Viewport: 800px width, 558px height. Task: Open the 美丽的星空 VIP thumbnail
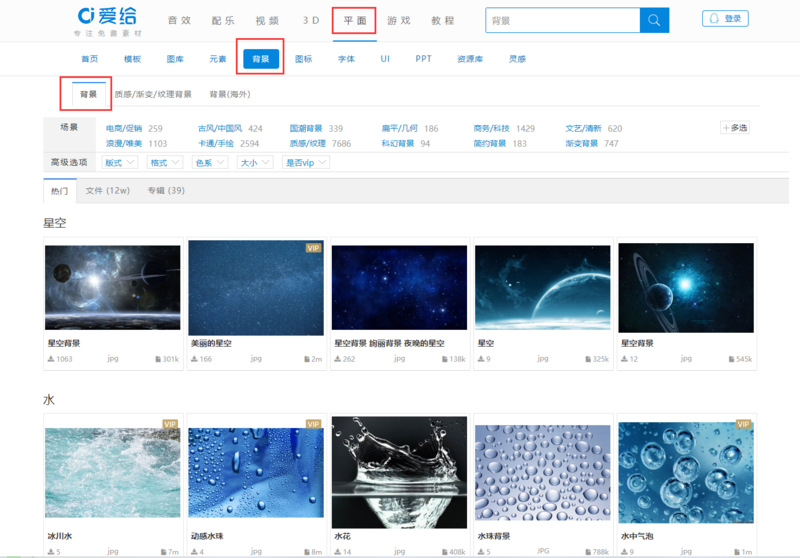(x=256, y=288)
